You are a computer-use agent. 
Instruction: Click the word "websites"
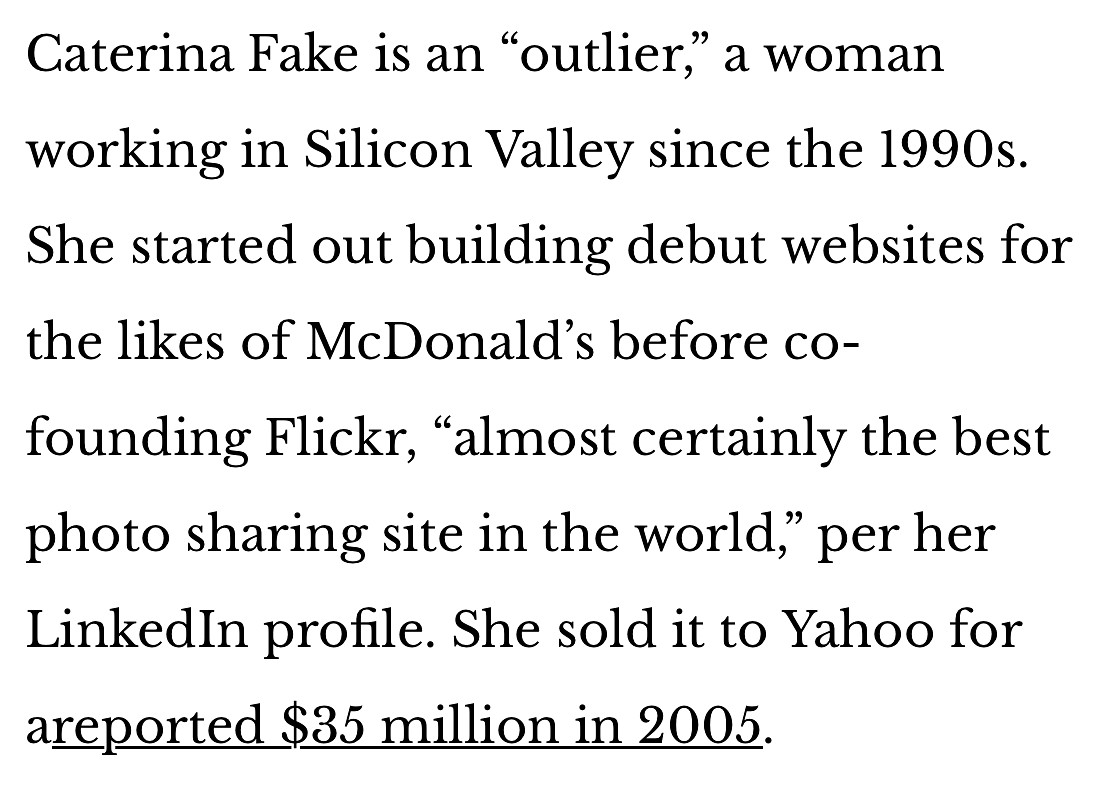tap(880, 245)
